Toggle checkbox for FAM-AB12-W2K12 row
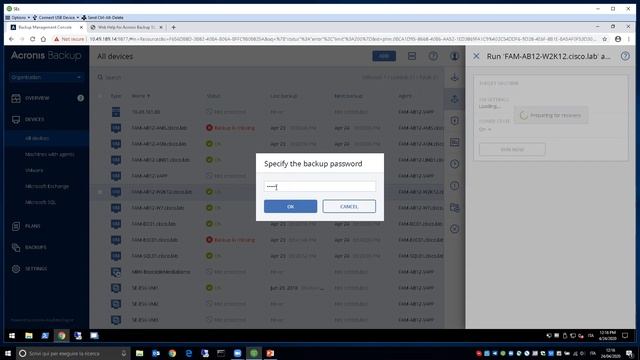The height and width of the screenshot is (360, 640). point(100,192)
